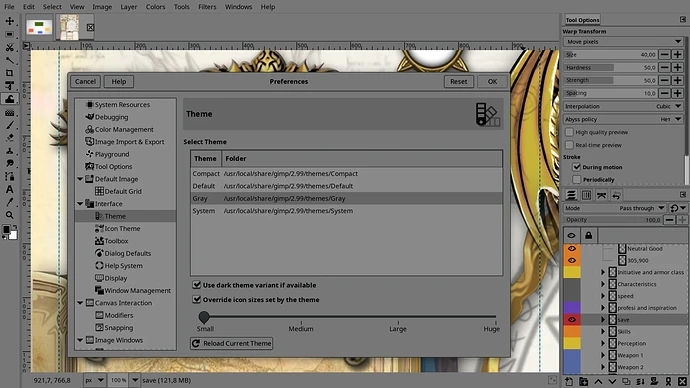Viewport: 690px width, 388px height.
Task: Open the Filters menu
Action: click(207, 7)
